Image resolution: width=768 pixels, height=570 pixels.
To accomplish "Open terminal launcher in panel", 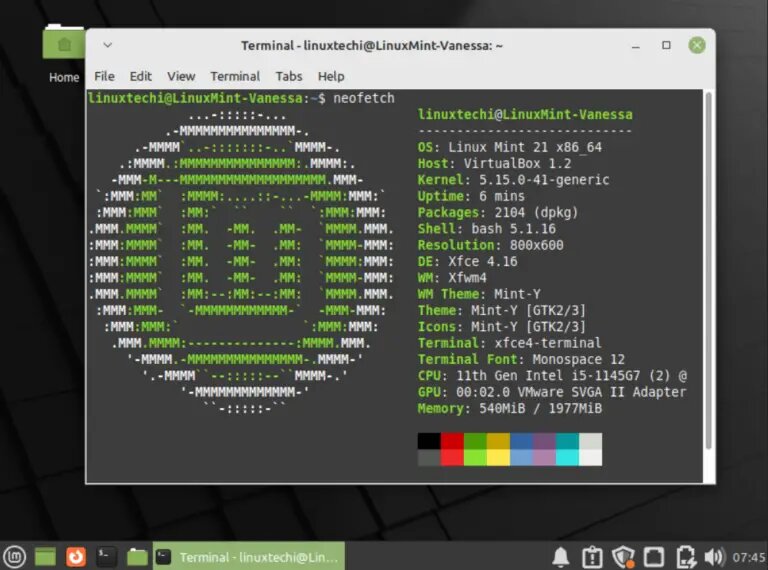I will [x=106, y=557].
